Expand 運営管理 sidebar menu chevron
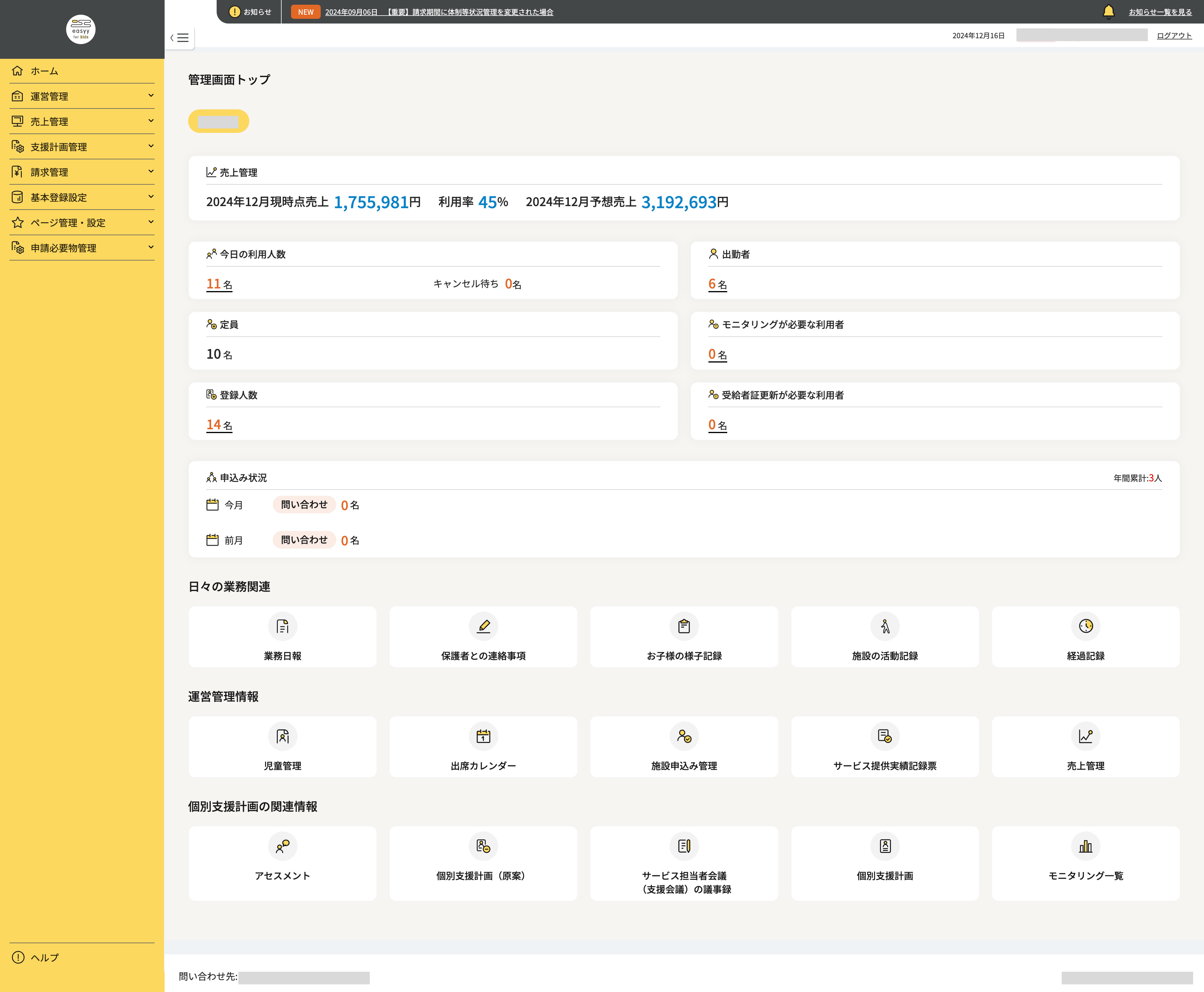The height and width of the screenshot is (992, 1204). point(151,96)
